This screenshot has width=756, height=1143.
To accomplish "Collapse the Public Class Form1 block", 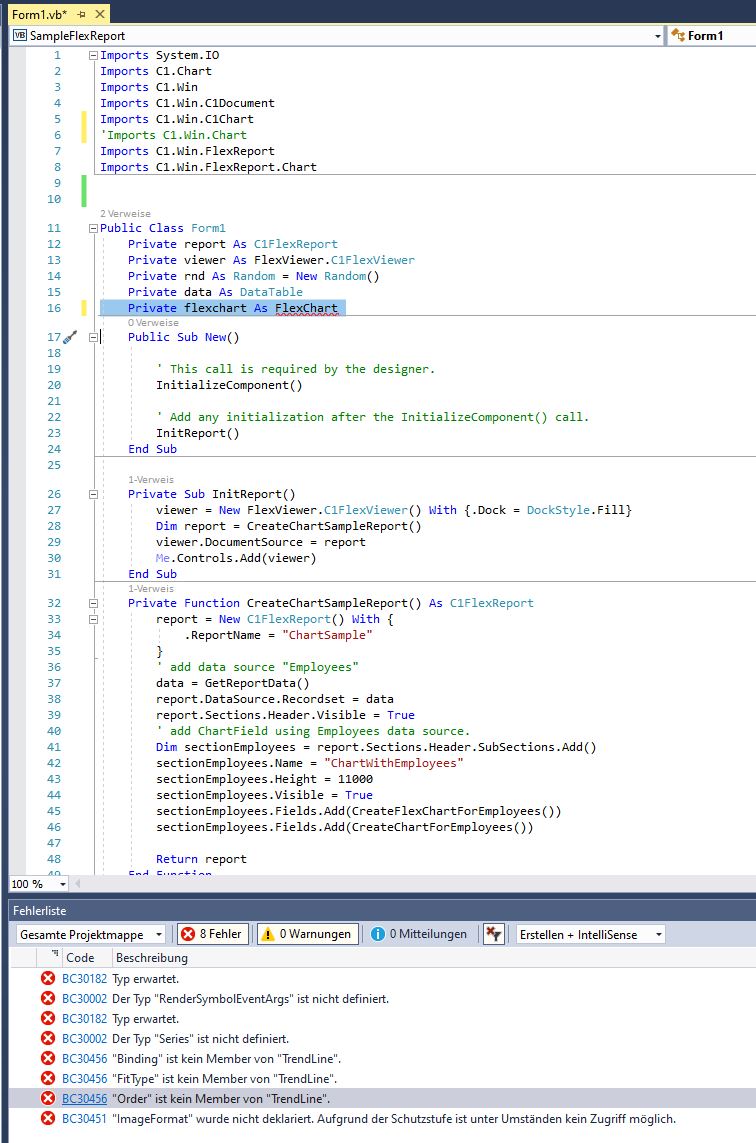I will point(93,228).
